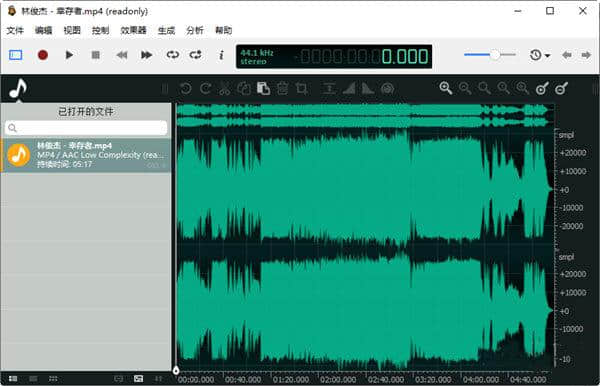Start recording with the red record button
Image resolution: width=600 pixels, height=386 pixels.
(43, 55)
